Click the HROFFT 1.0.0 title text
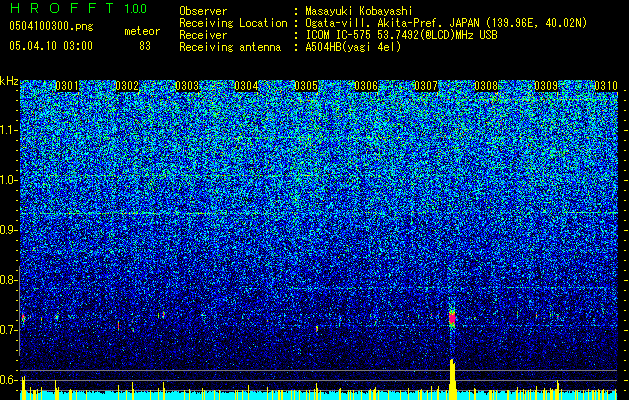629x400 pixels. [x=78, y=8]
